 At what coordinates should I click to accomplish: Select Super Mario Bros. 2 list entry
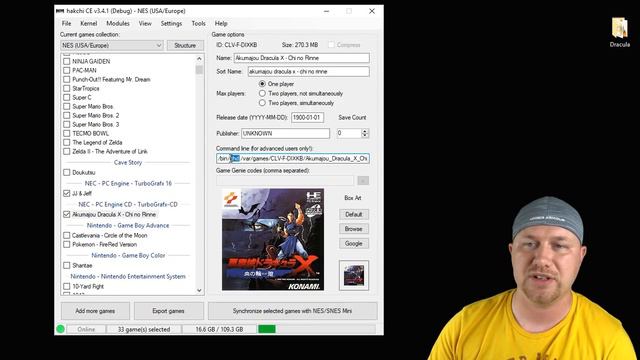tap(96, 115)
